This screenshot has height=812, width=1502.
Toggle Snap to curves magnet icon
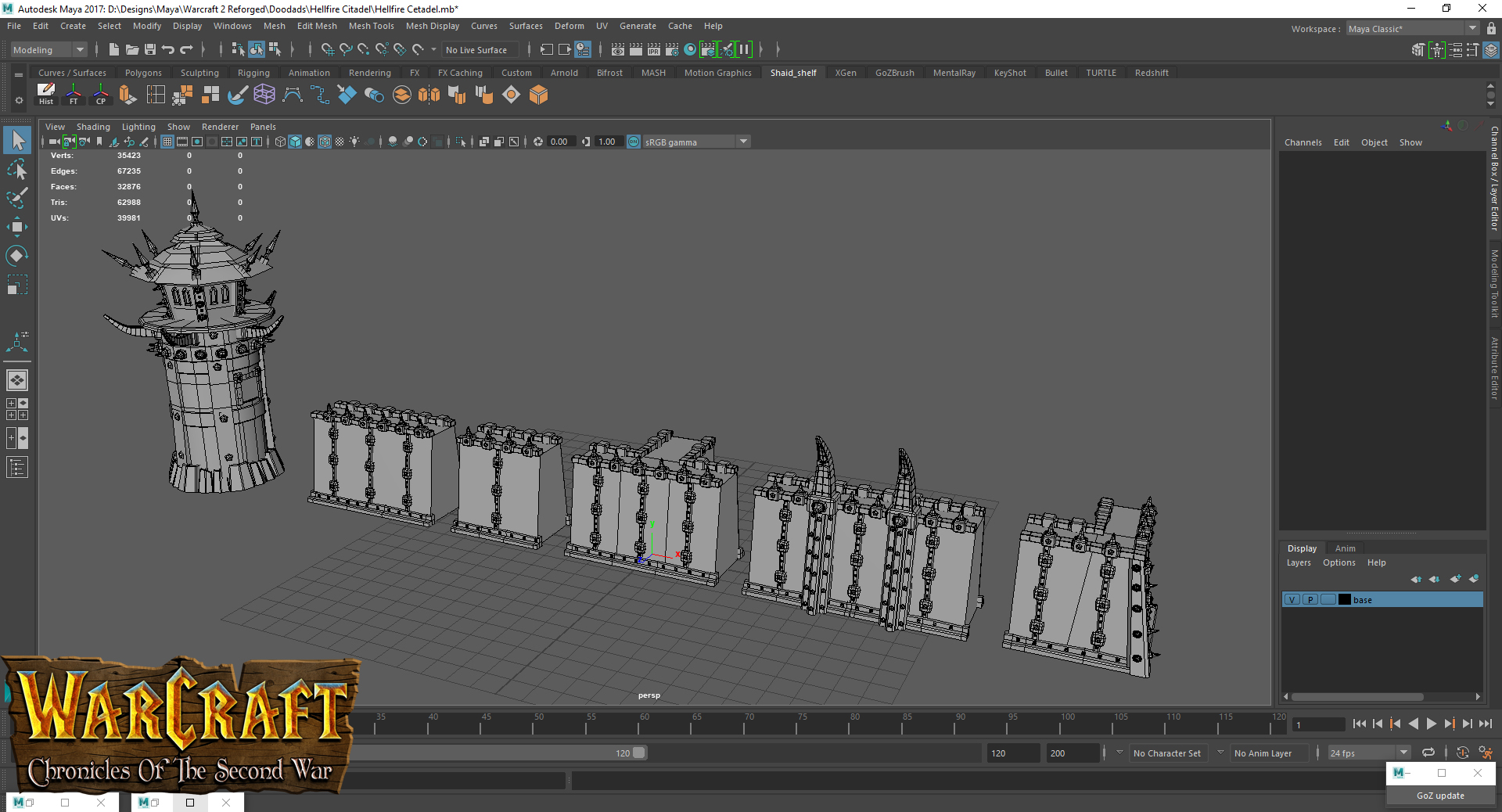tap(346, 49)
